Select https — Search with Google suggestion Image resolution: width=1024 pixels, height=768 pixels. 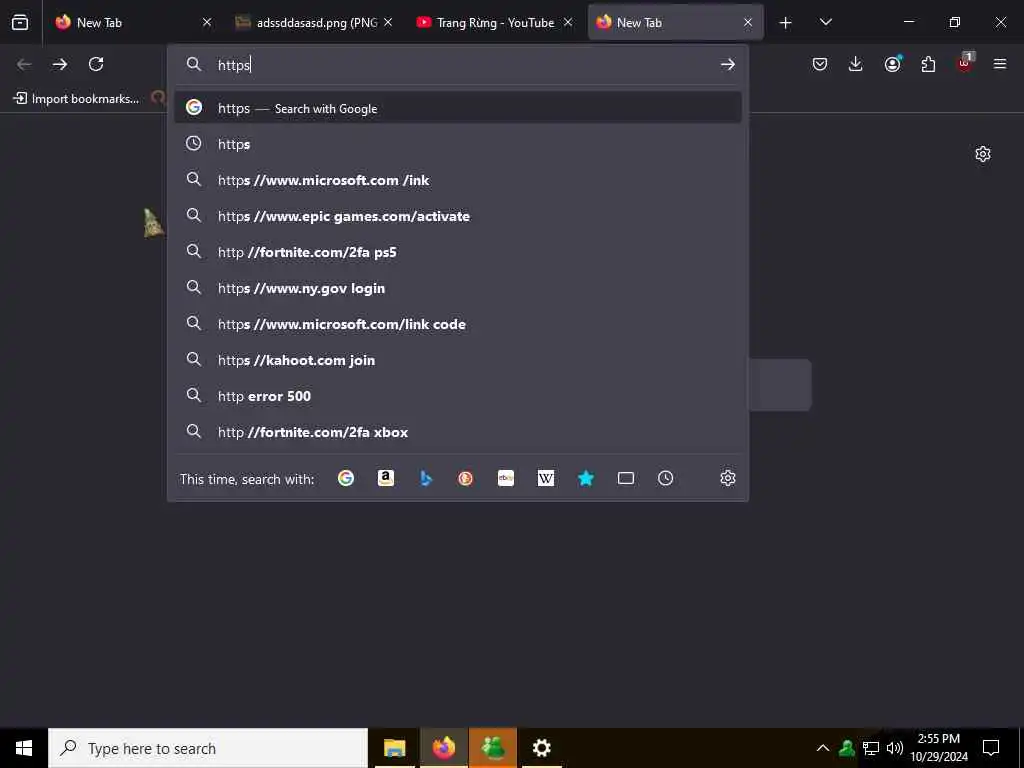point(457,108)
